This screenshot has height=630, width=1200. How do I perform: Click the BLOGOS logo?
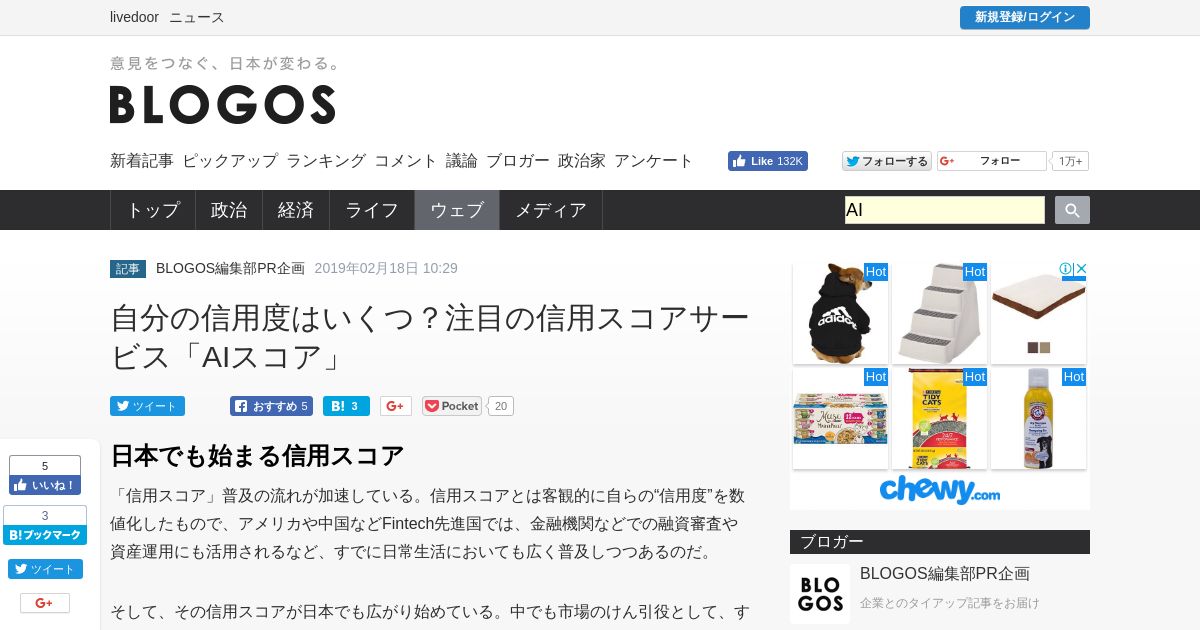[x=222, y=104]
